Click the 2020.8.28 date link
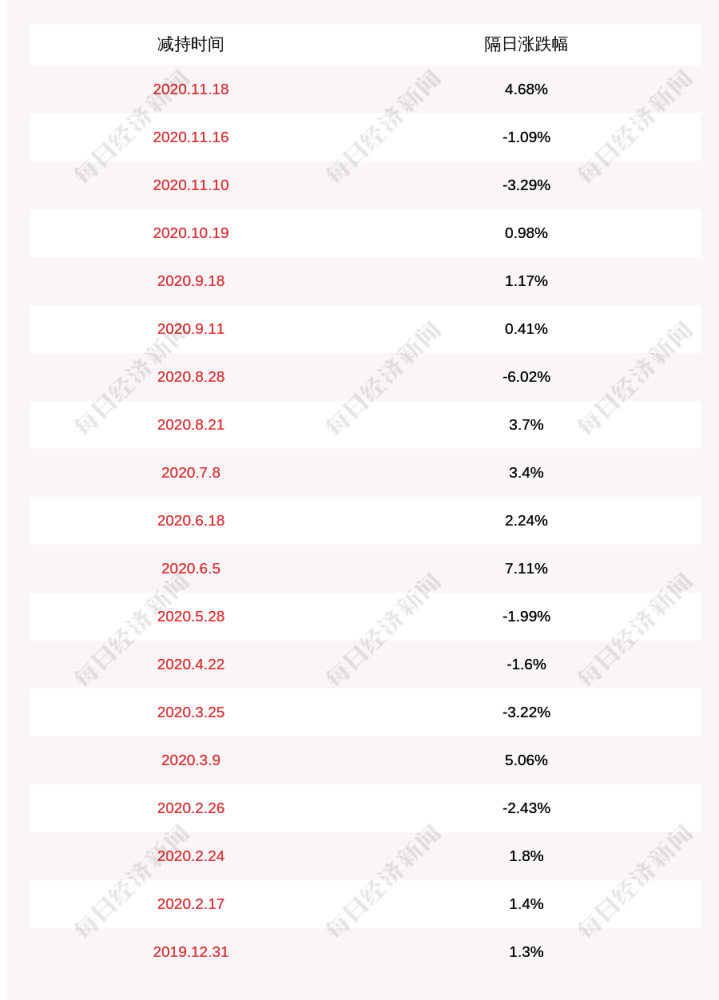This screenshot has width=719, height=1000. coord(191,377)
